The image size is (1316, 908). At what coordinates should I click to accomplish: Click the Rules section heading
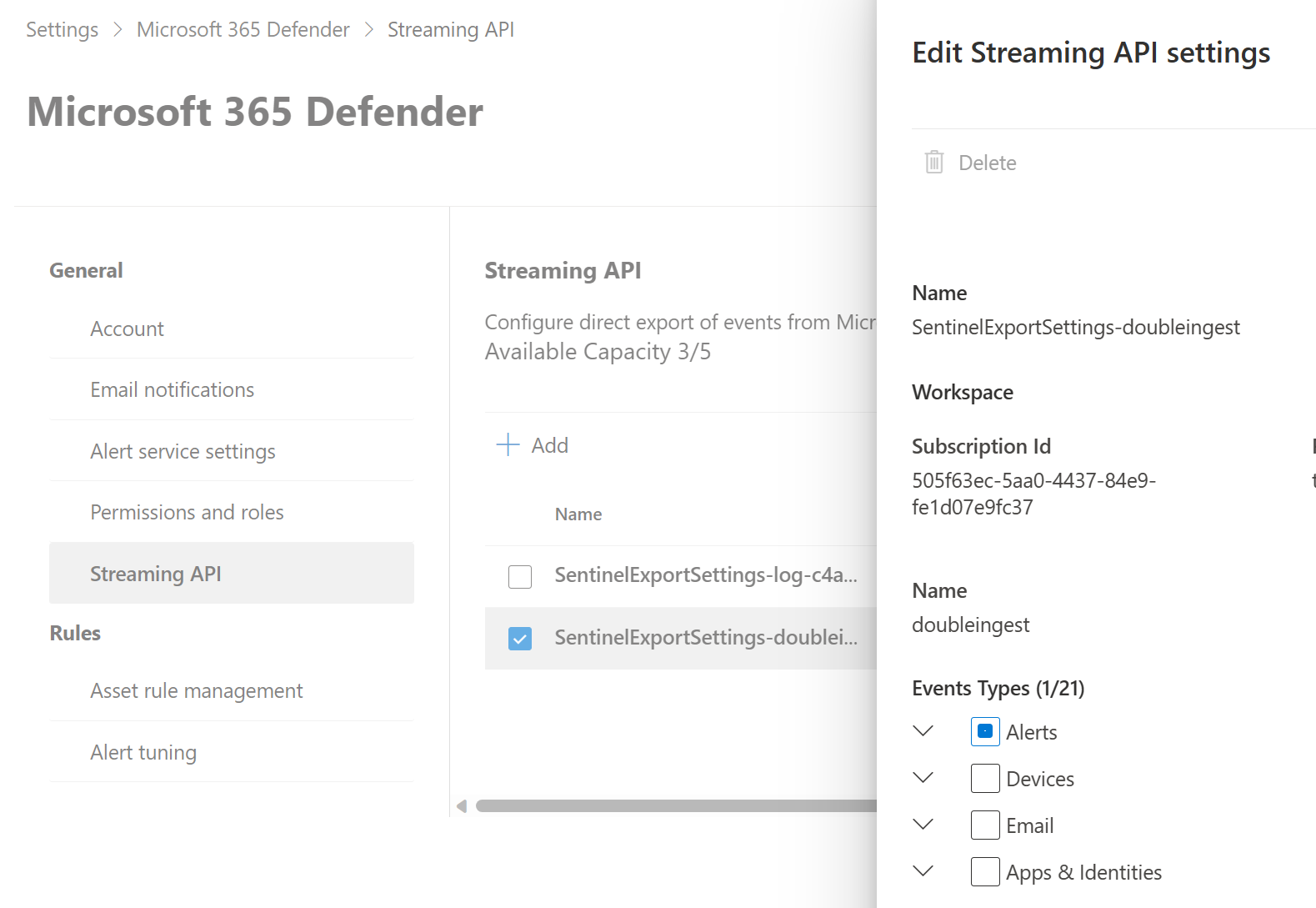pyautogui.click(x=75, y=633)
